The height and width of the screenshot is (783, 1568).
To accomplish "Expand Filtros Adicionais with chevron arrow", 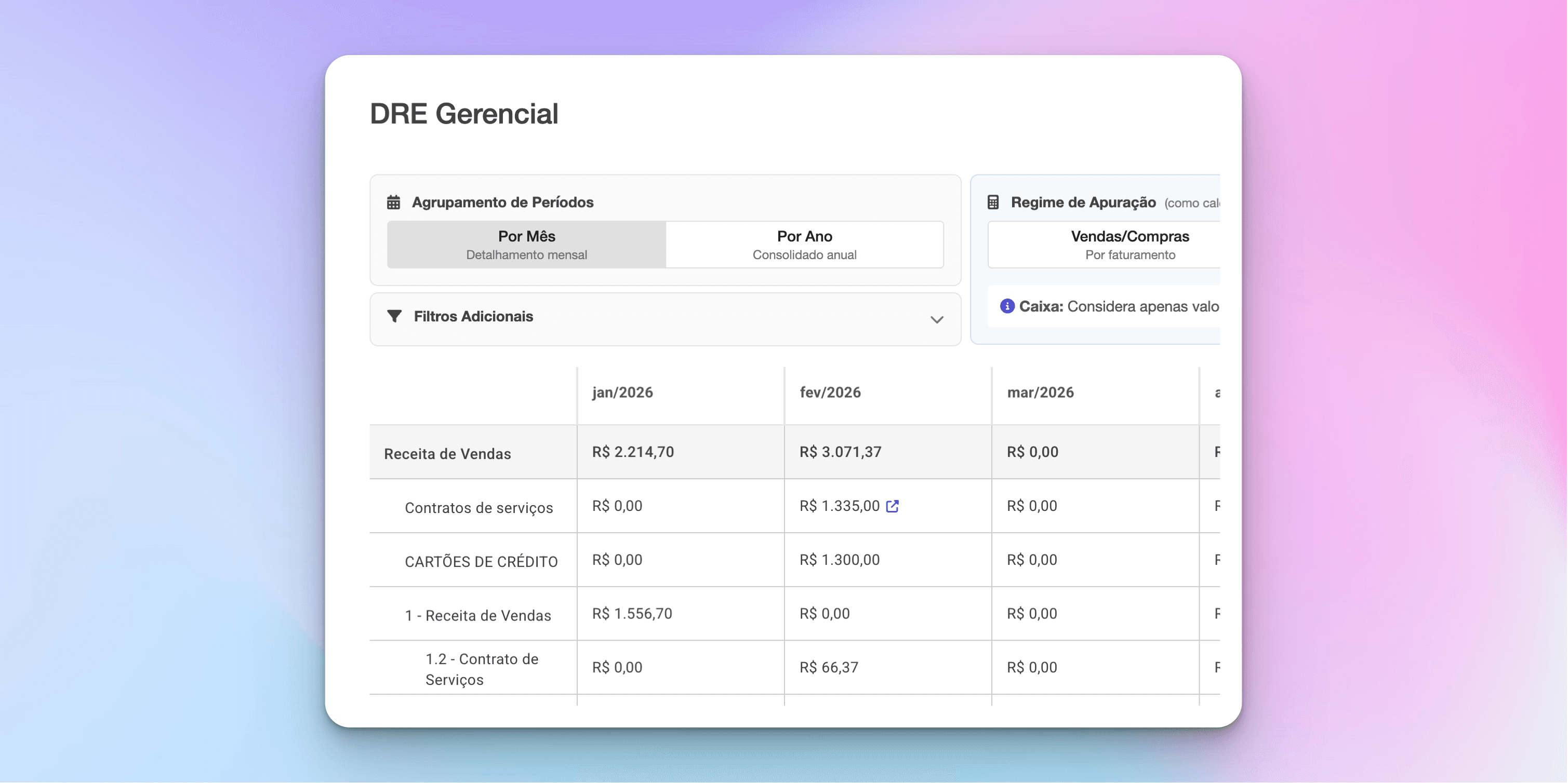I will pos(936,319).
